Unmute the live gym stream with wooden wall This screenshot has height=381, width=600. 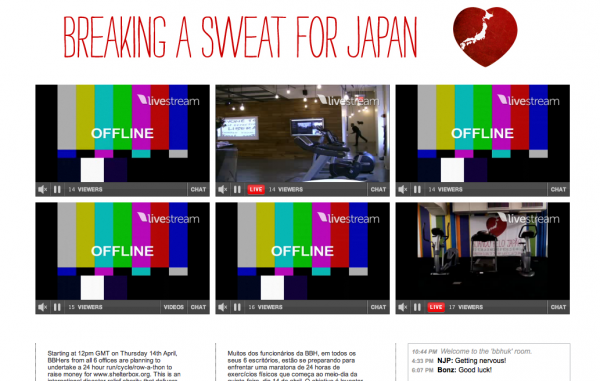click(223, 189)
